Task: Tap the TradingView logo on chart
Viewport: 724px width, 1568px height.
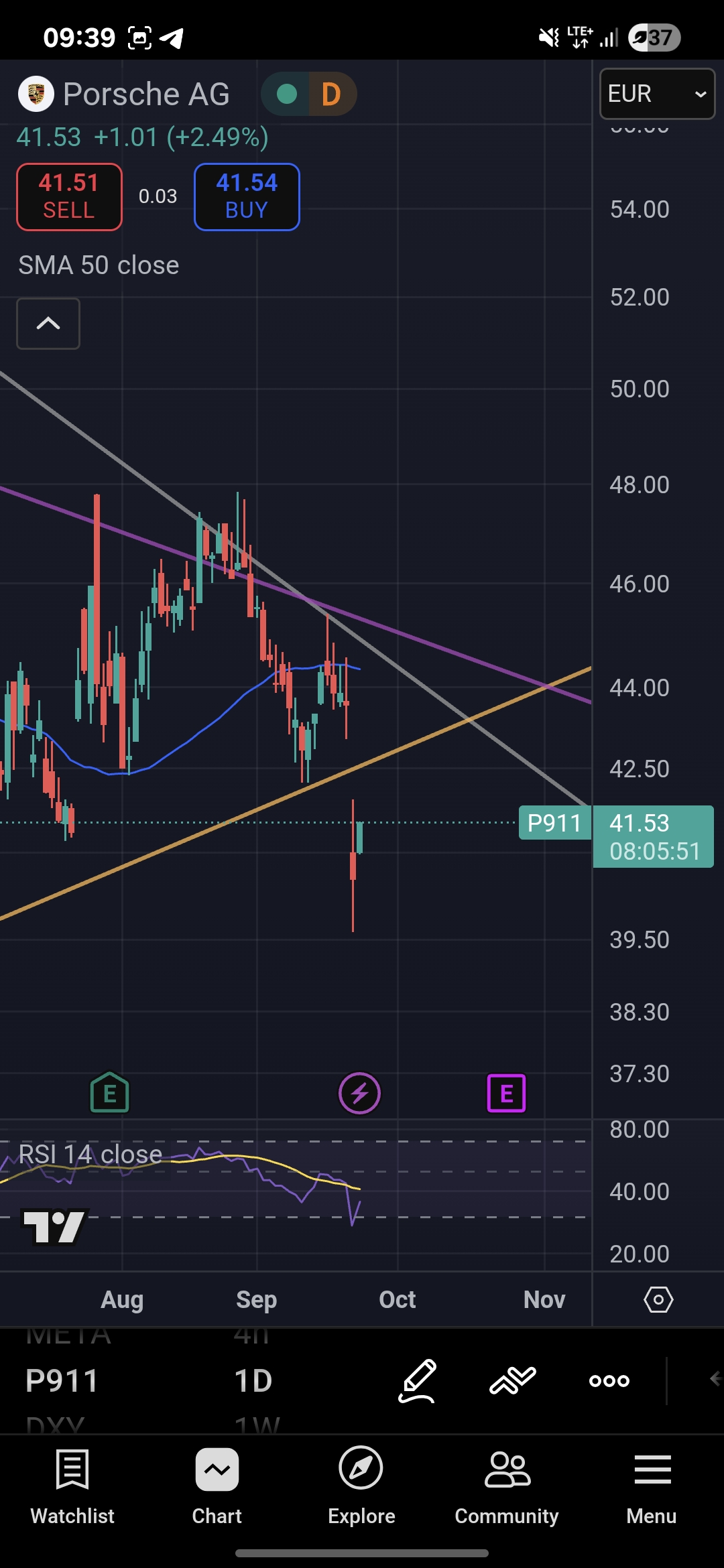Action: pos(55,1227)
